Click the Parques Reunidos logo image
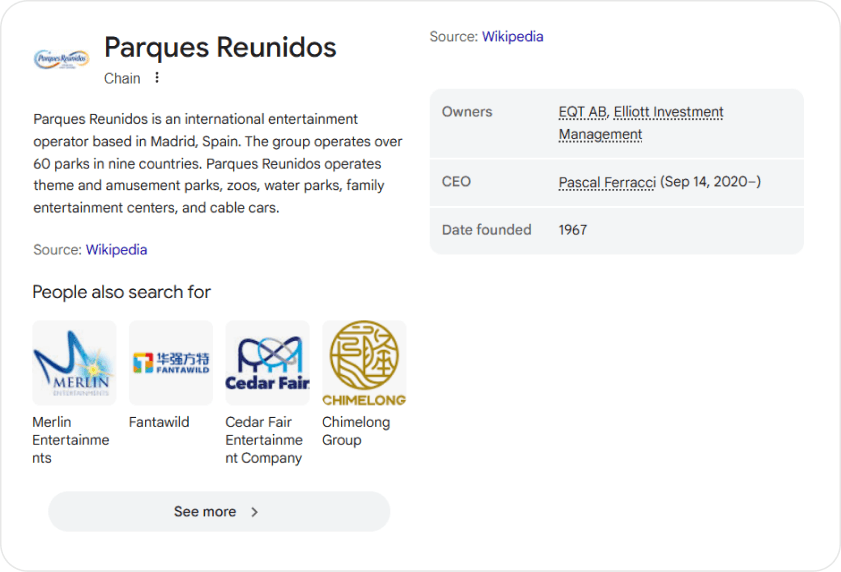Image resolution: width=841 pixels, height=572 pixels. point(61,58)
